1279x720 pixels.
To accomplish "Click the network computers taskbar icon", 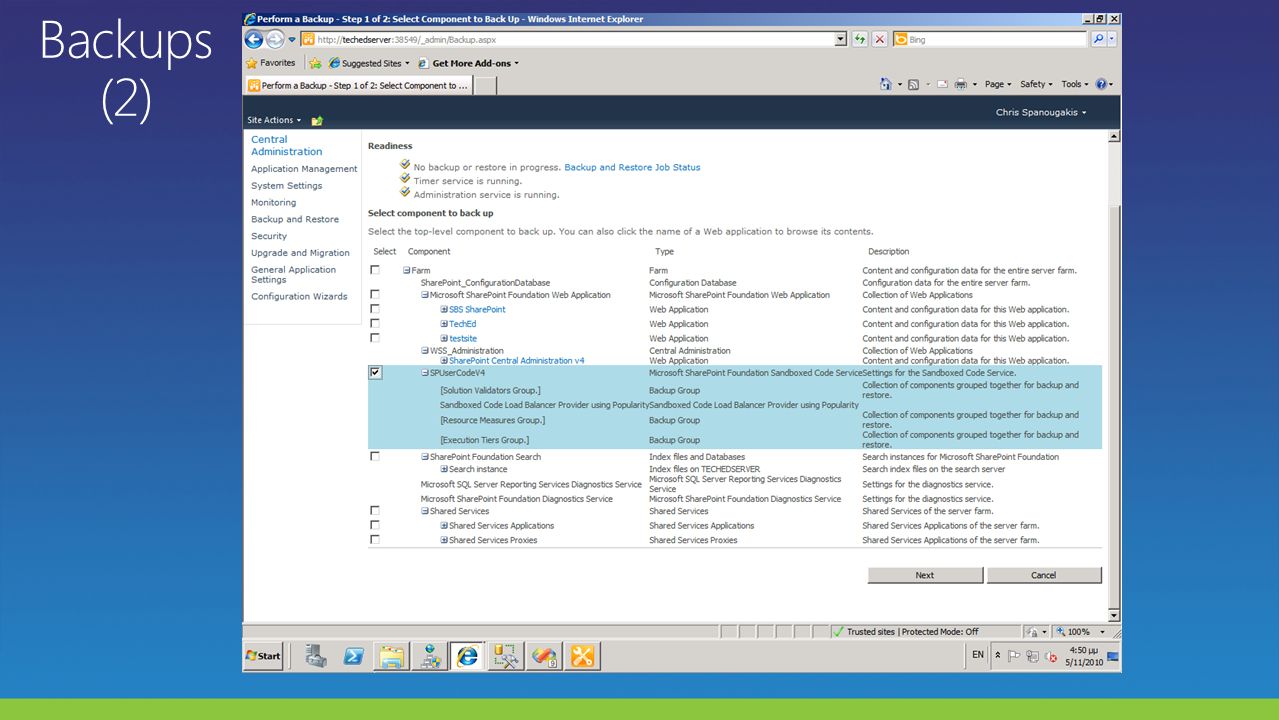I will (x=430, y=656).
